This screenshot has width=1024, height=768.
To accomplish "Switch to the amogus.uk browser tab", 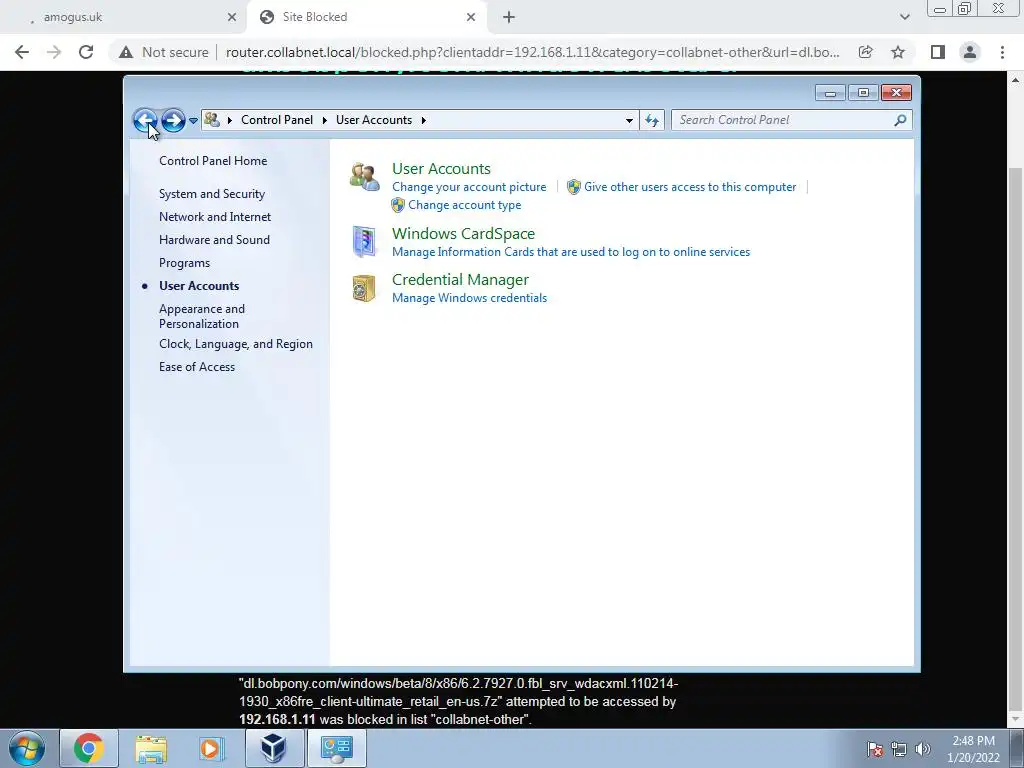I will tap(124, 17).
